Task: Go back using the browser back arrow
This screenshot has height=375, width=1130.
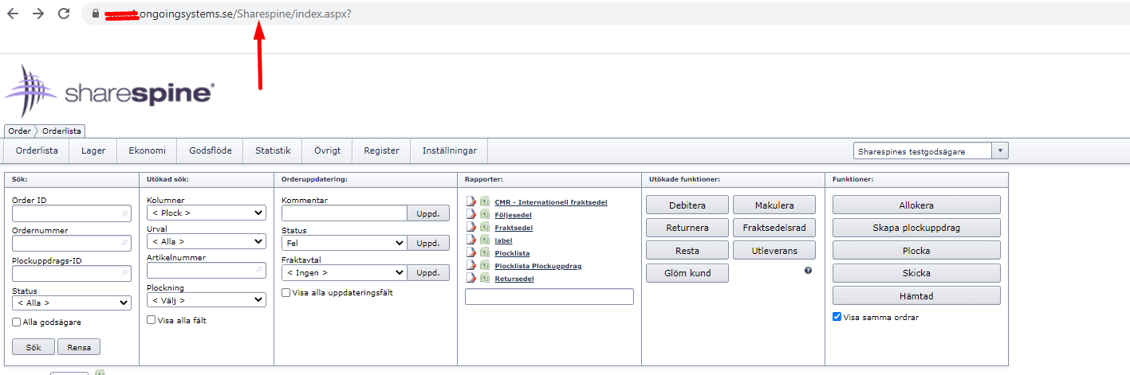Action: tap(12, 14)
